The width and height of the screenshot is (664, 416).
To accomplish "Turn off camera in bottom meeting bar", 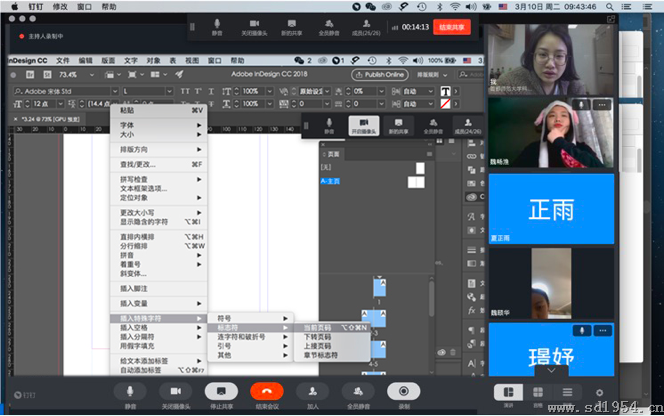I will [x=177, y=393].
